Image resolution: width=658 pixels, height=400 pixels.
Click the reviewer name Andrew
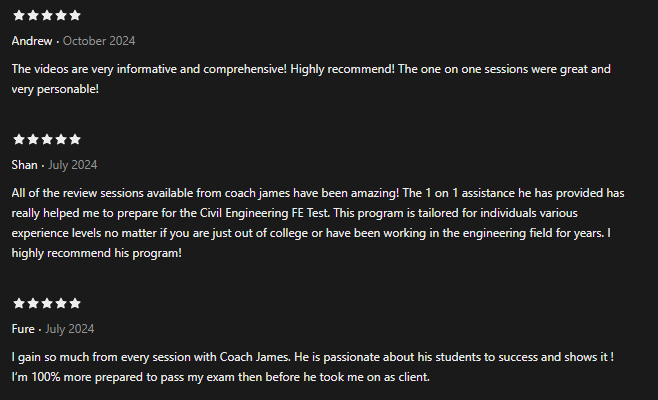coord(32,41)
